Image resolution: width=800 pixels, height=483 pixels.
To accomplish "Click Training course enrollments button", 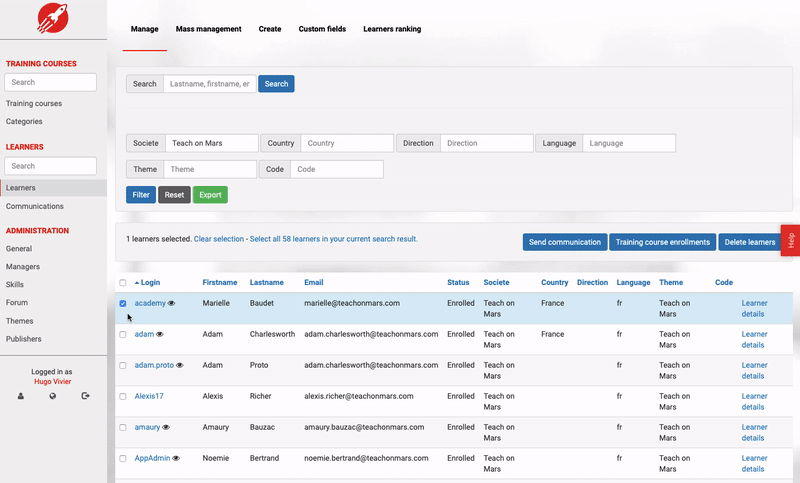I will tap(663, 242).
